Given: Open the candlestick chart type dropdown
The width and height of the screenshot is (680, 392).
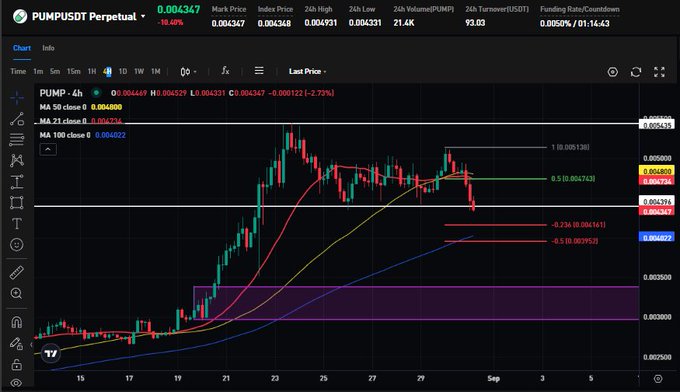Looking at the screenshot, I should pos(188,72).
